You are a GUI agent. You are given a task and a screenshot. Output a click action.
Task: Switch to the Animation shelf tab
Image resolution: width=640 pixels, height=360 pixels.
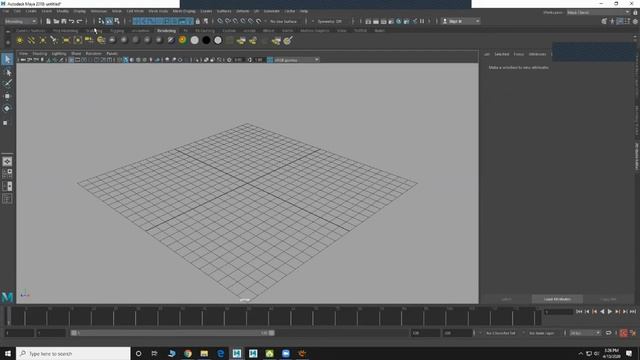tap(140, 31)
